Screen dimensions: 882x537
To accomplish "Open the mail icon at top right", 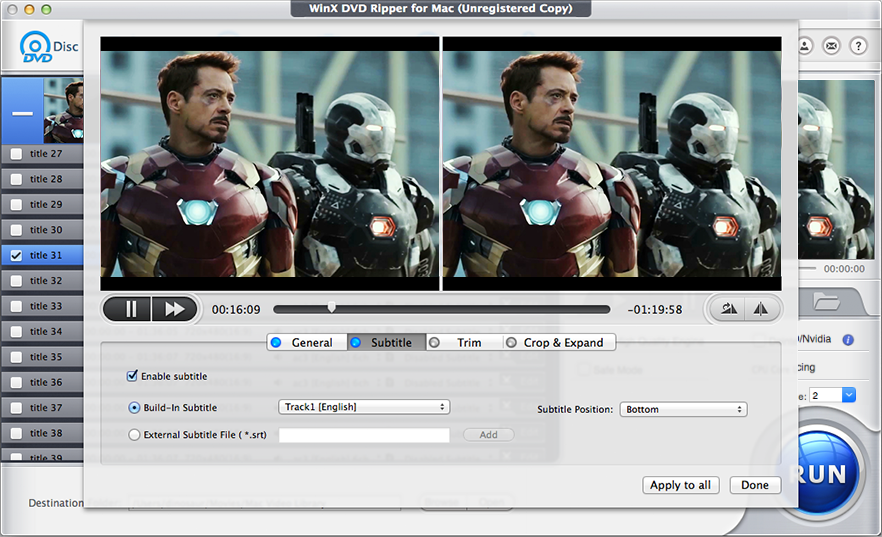I will coord(831,46).
